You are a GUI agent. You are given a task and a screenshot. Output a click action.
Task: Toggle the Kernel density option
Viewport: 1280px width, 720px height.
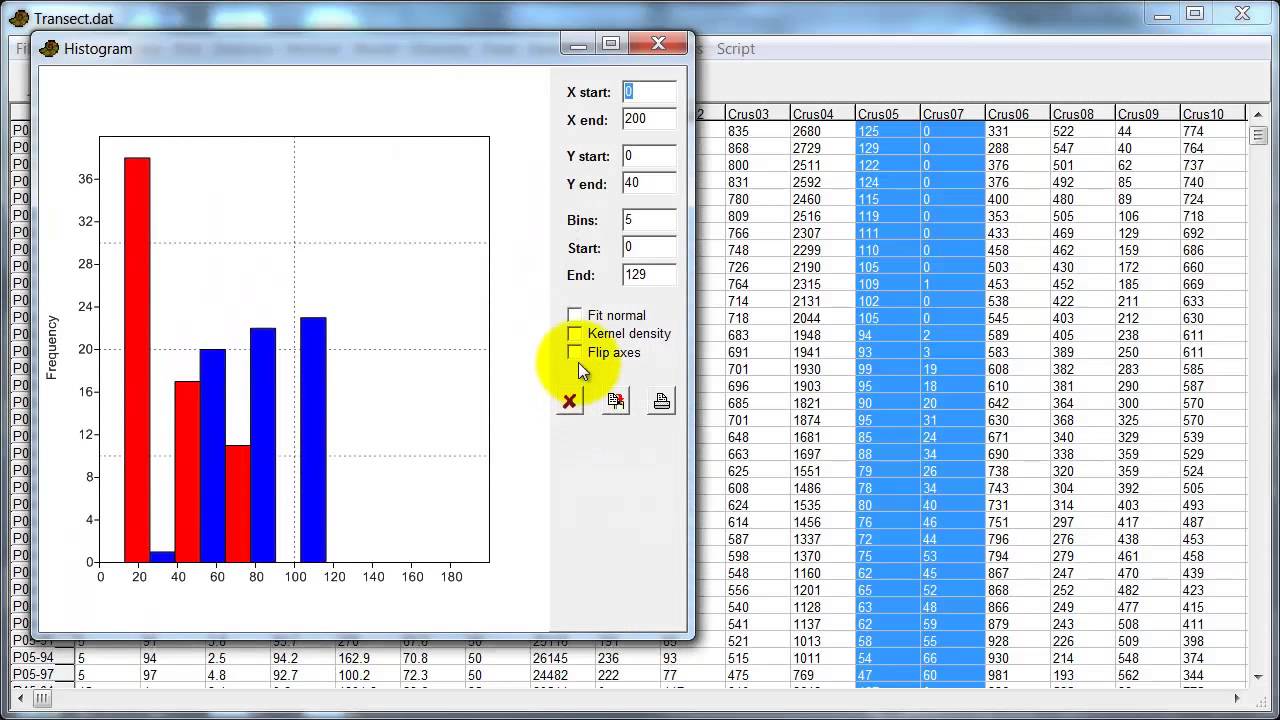click(x=574, y=333)
